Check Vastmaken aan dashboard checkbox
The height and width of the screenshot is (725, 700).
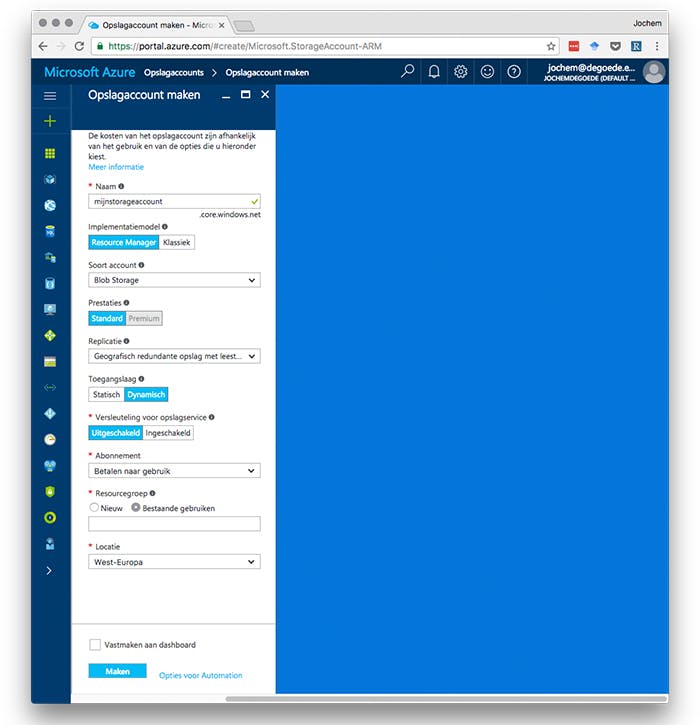[95, 644]
